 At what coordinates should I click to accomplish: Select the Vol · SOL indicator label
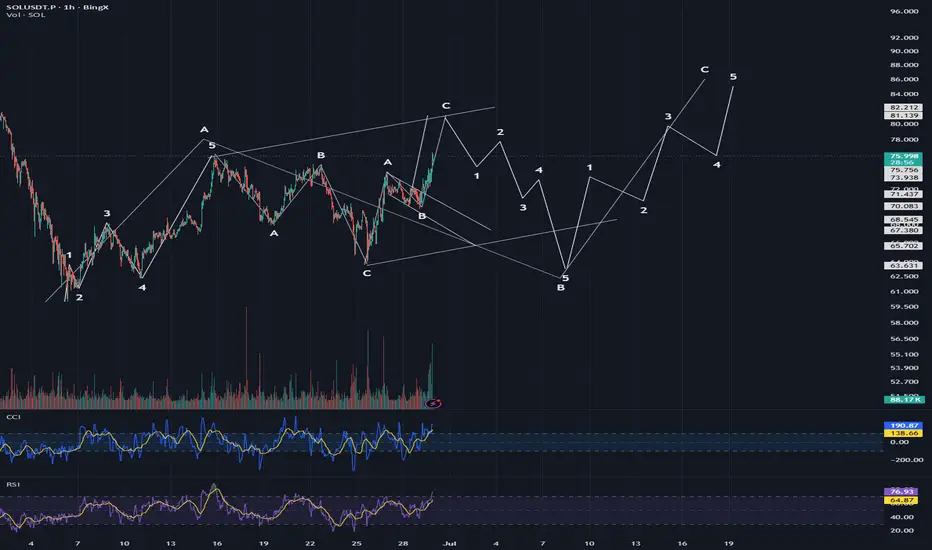tap(26, 15)
